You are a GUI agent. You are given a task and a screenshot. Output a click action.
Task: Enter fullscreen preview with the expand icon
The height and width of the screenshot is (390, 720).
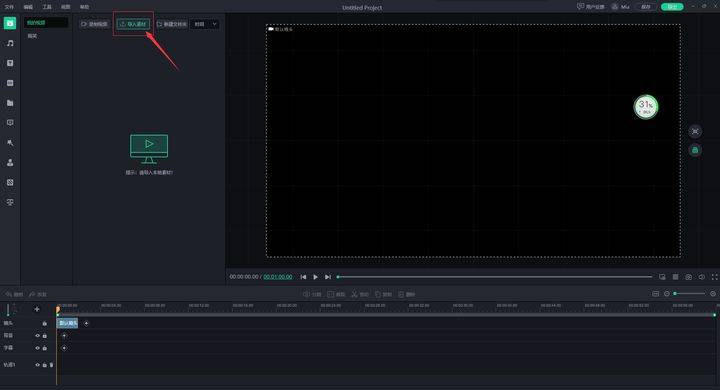714,277
